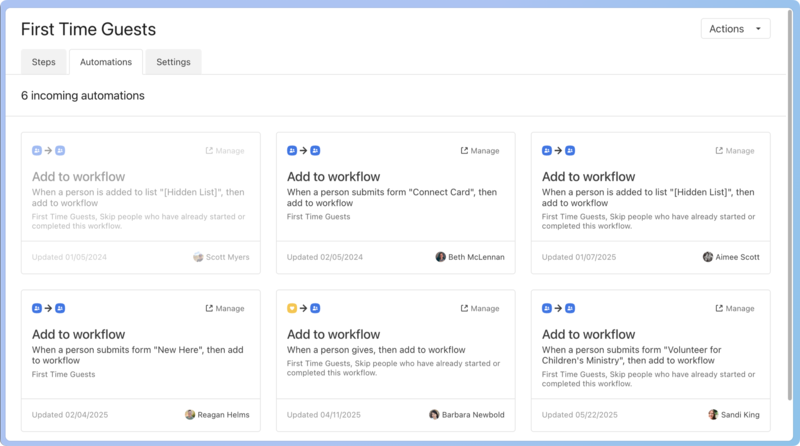Click destination People icon on gives card
800x446 pixels.
tap(315, 308)
